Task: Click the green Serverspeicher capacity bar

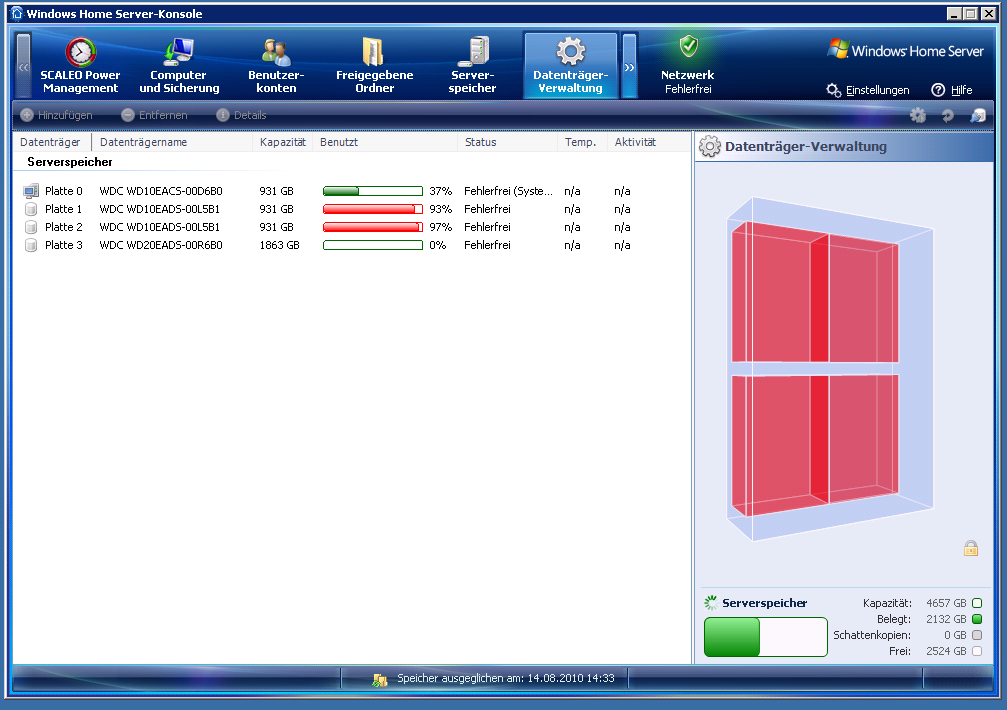Action: tap(766, 637)
